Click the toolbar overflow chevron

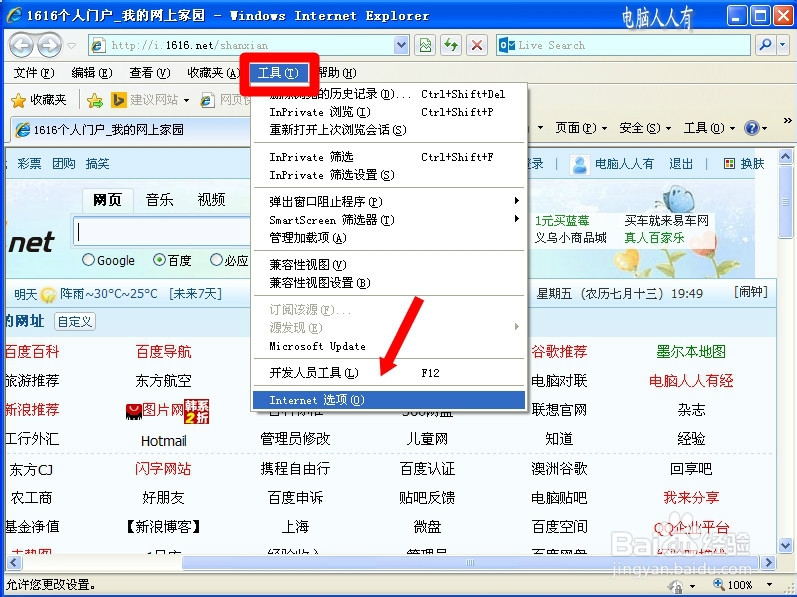coord(787,120)
